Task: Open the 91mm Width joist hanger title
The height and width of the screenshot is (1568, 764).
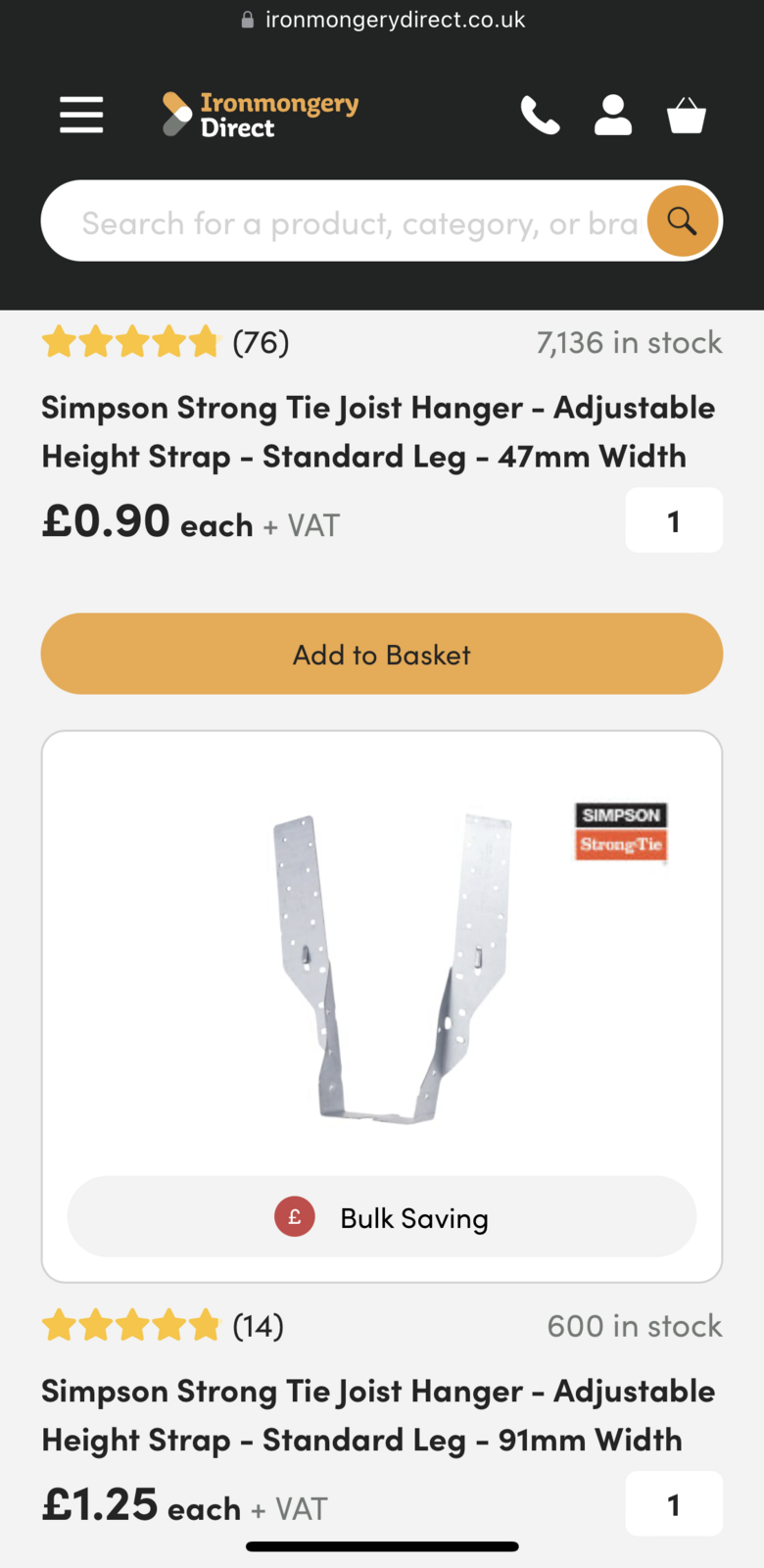Action: pos(378,1416)
